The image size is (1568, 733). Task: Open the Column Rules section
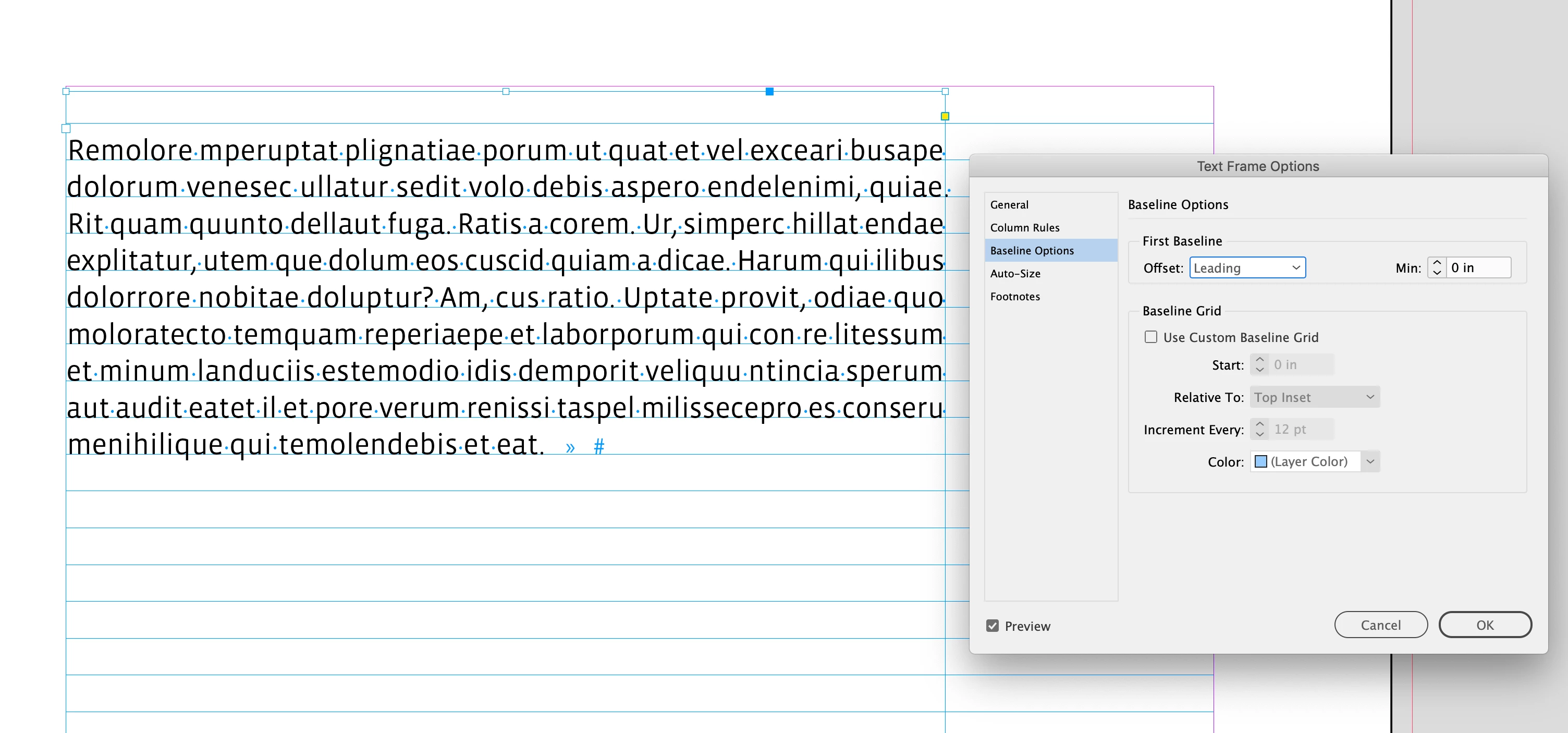point(1024,228)
